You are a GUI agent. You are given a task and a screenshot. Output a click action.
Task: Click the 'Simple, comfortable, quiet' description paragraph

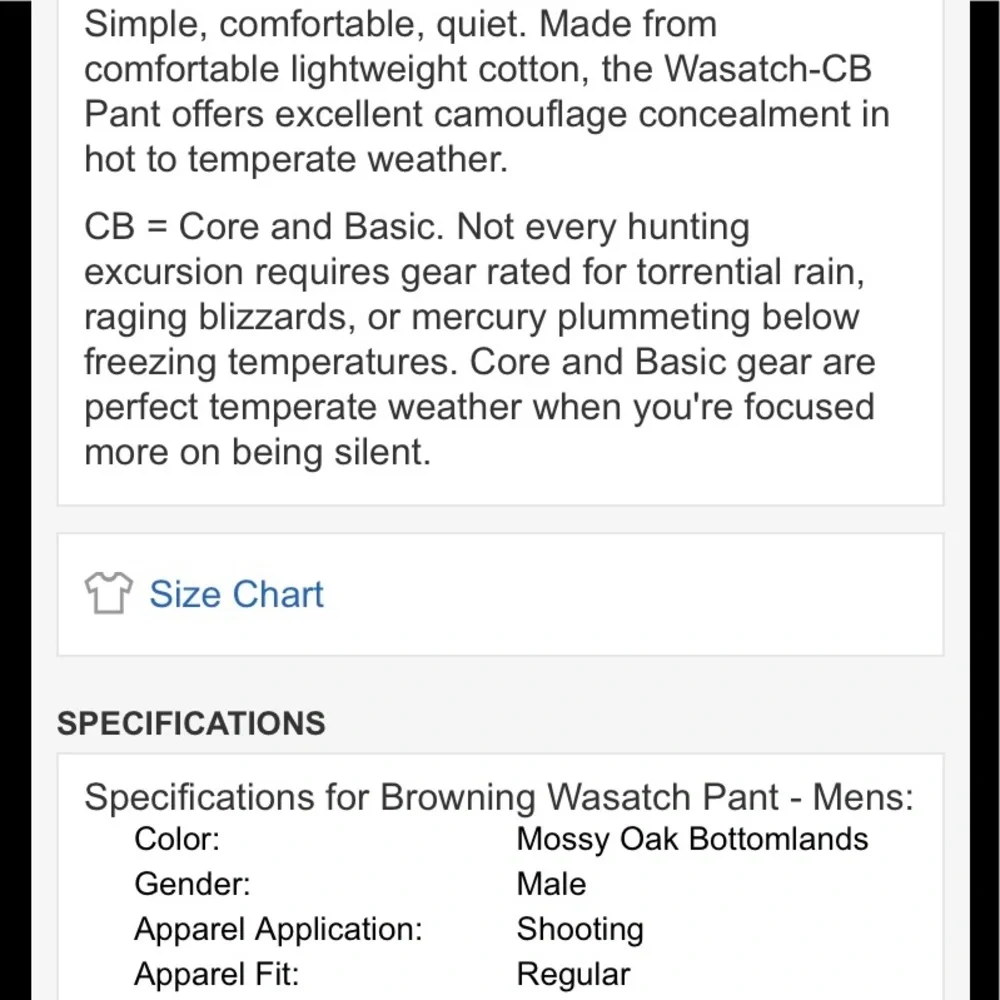coord(487,92)
